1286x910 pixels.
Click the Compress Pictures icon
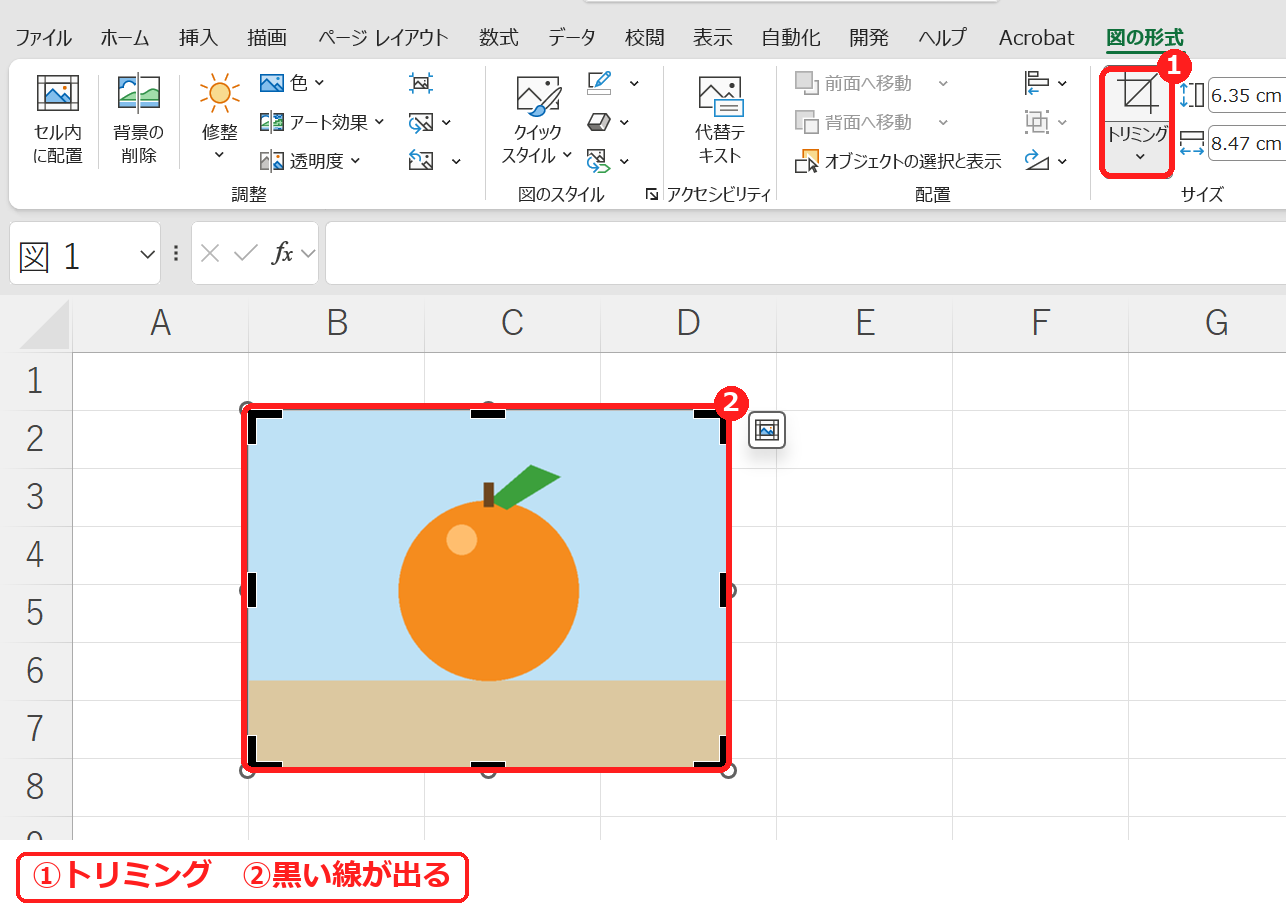point(421,83)
